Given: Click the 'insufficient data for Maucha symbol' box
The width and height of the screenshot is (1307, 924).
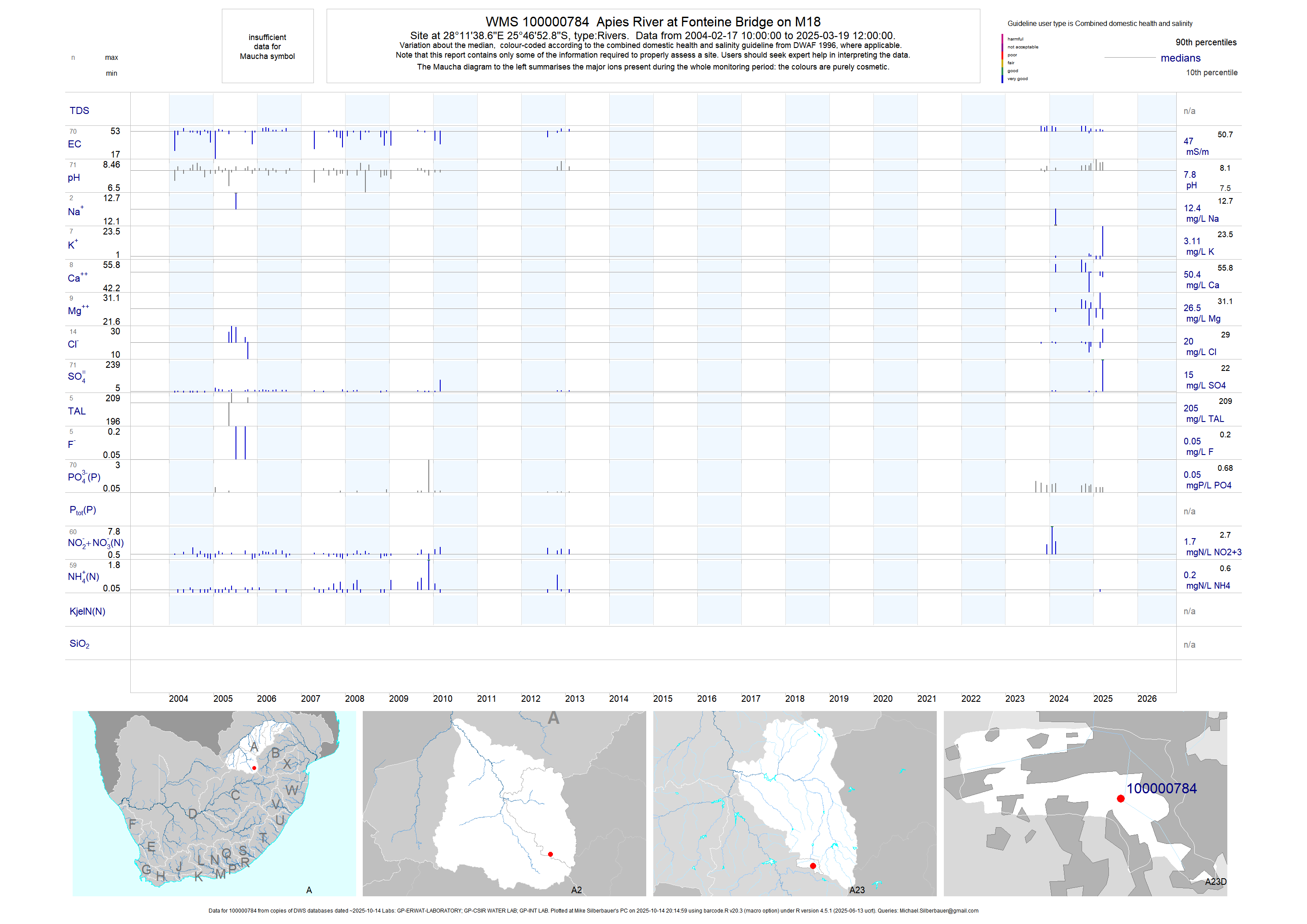Looking at the screenshot, I should click(268, 47).
